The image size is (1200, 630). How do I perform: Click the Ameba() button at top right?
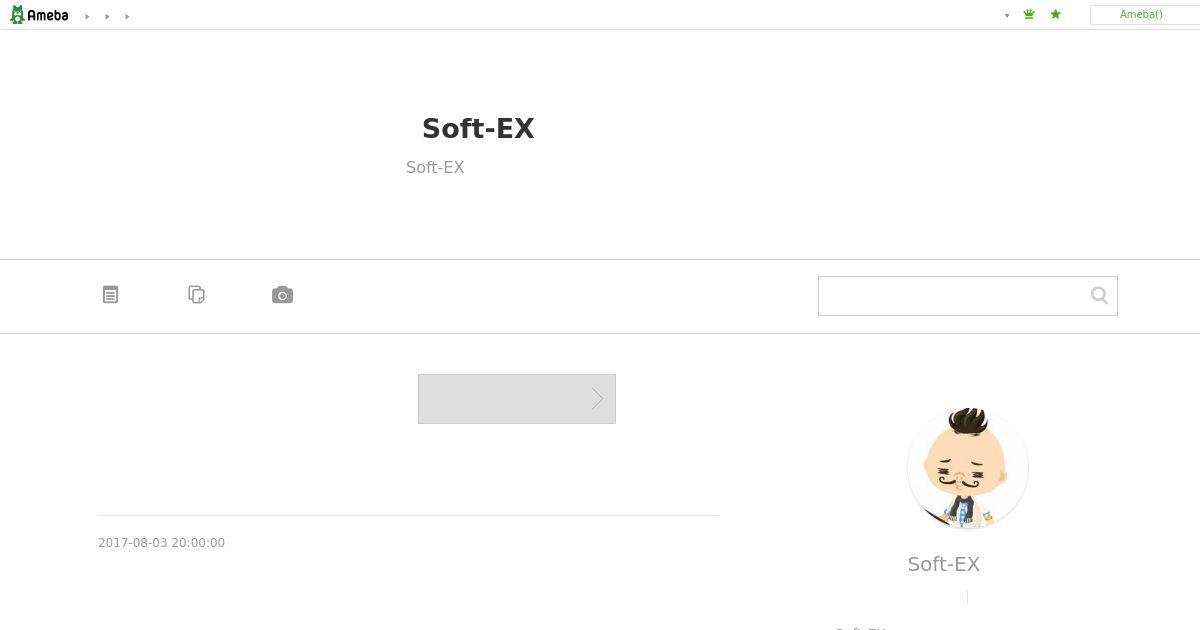pyautogui.click(x=1141, y=14)
